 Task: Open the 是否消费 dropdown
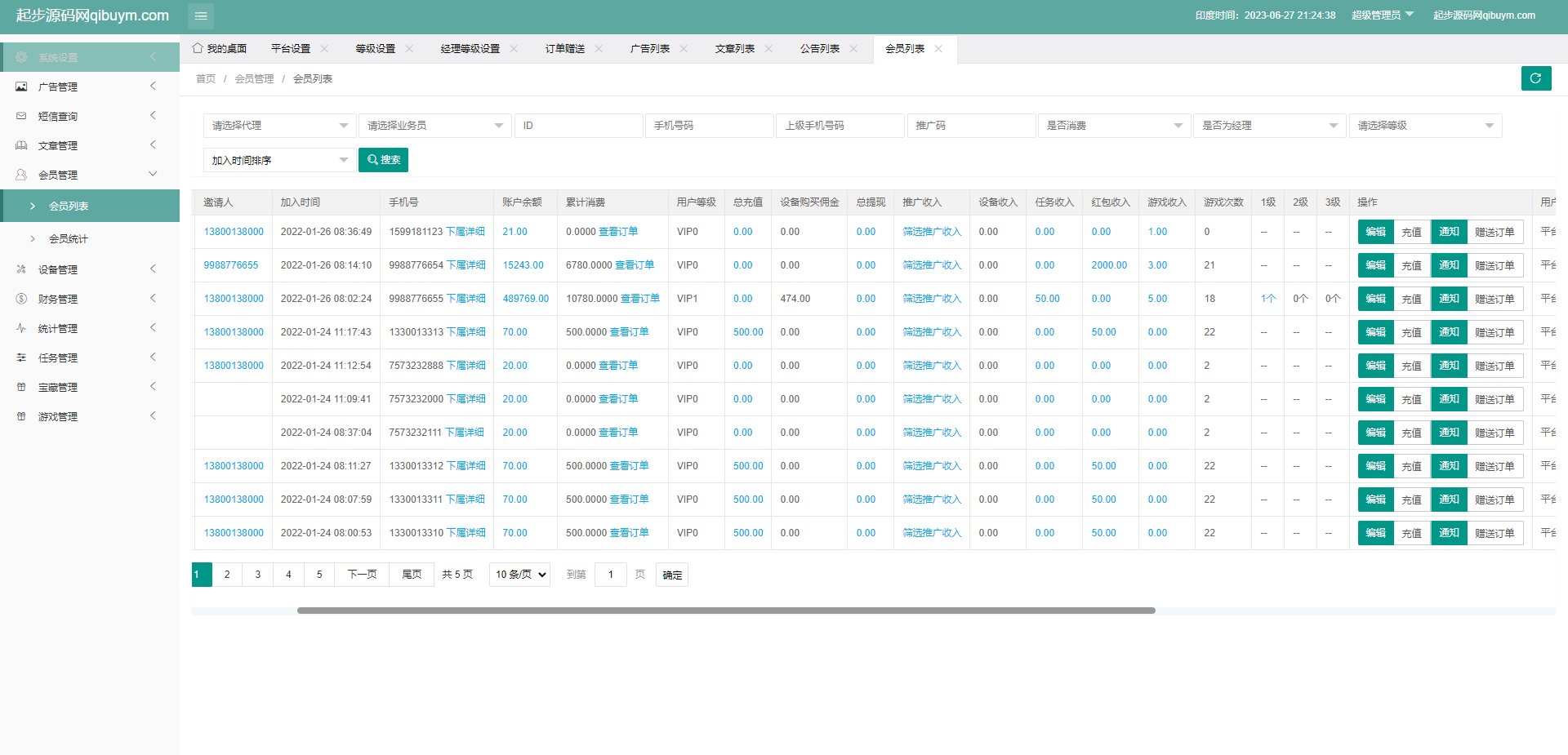tap(1114, 126)
